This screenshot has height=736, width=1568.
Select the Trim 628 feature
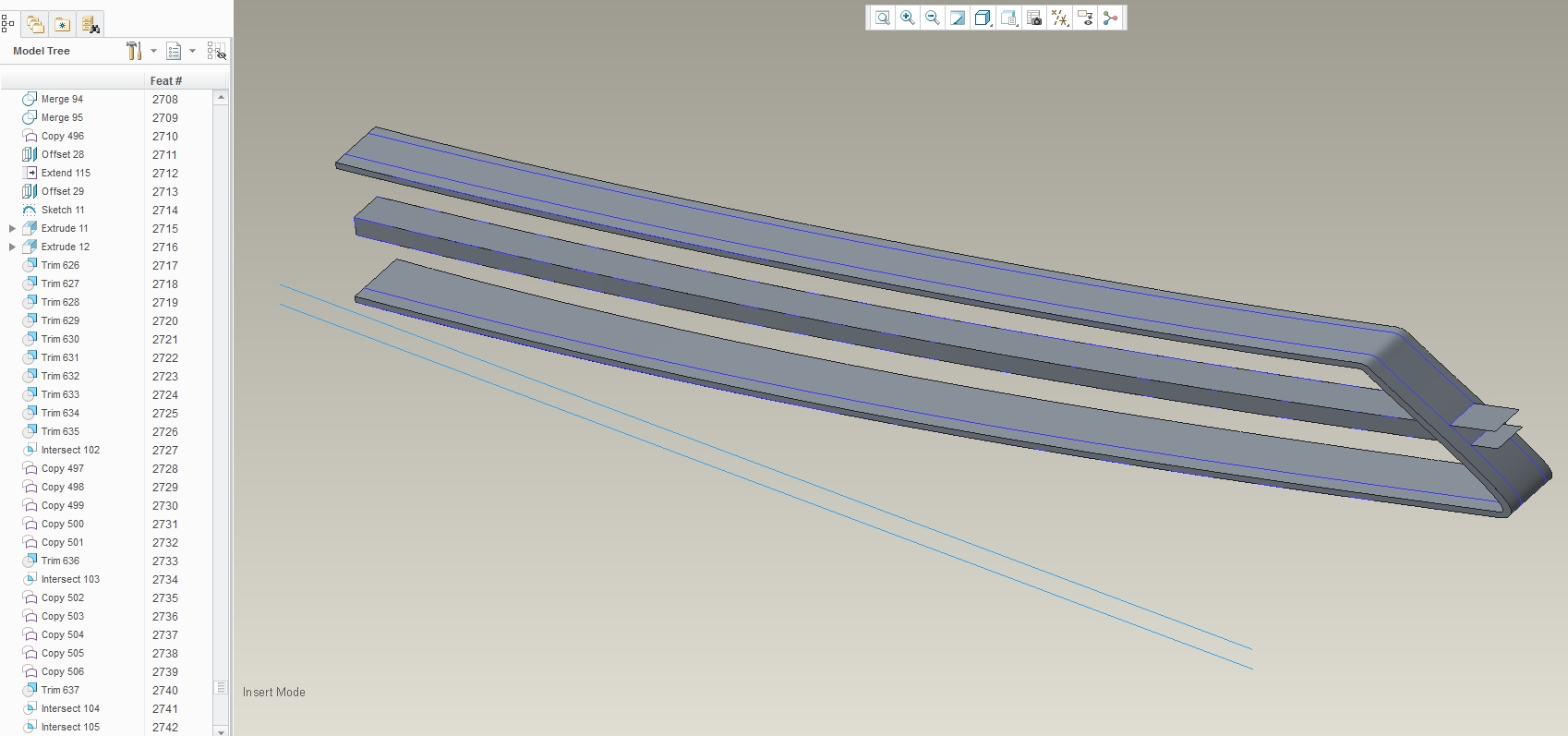[x=60, y=302]
